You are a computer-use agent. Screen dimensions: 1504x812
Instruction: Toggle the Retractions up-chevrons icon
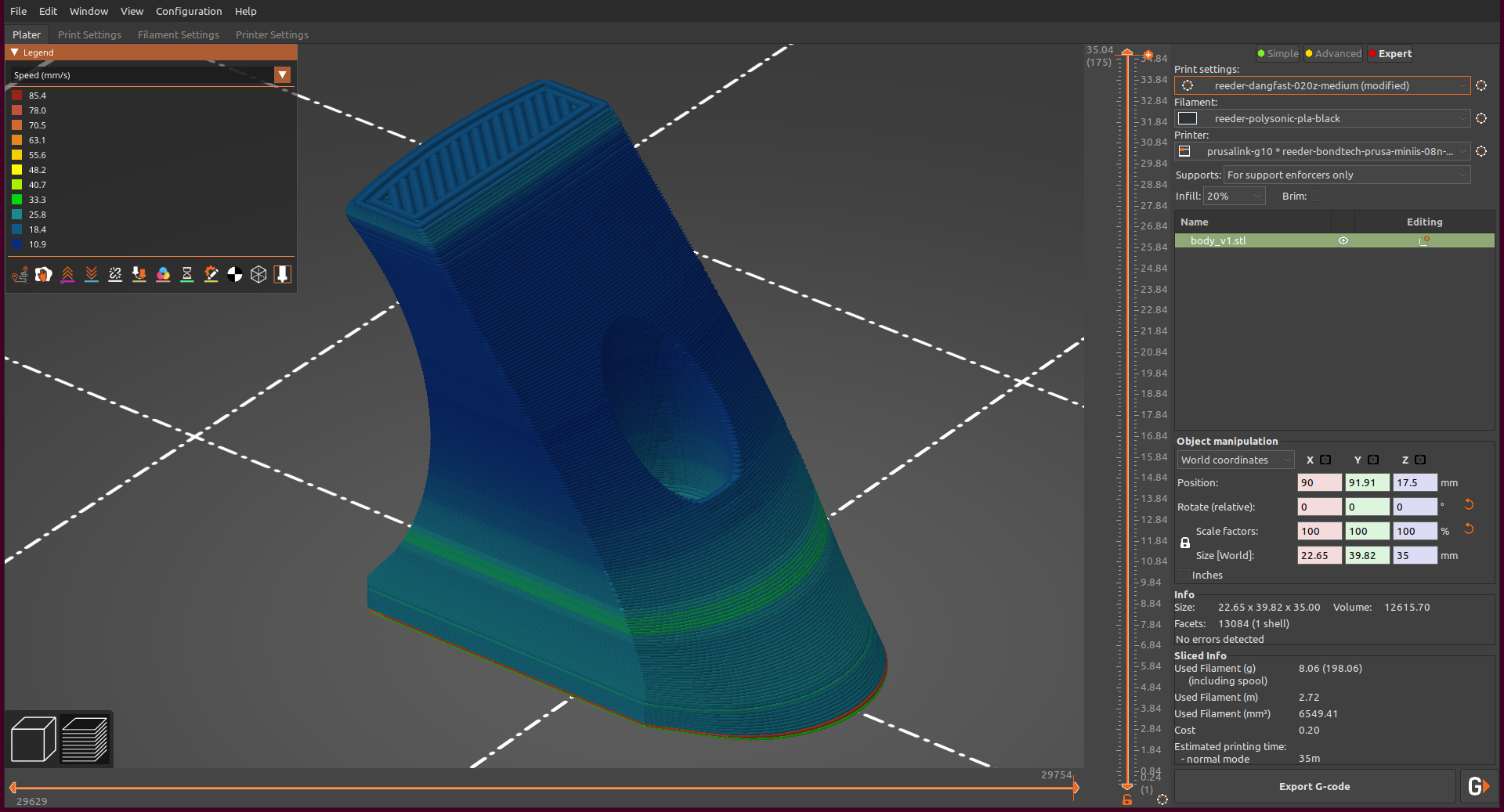click(x=67, y=274)
